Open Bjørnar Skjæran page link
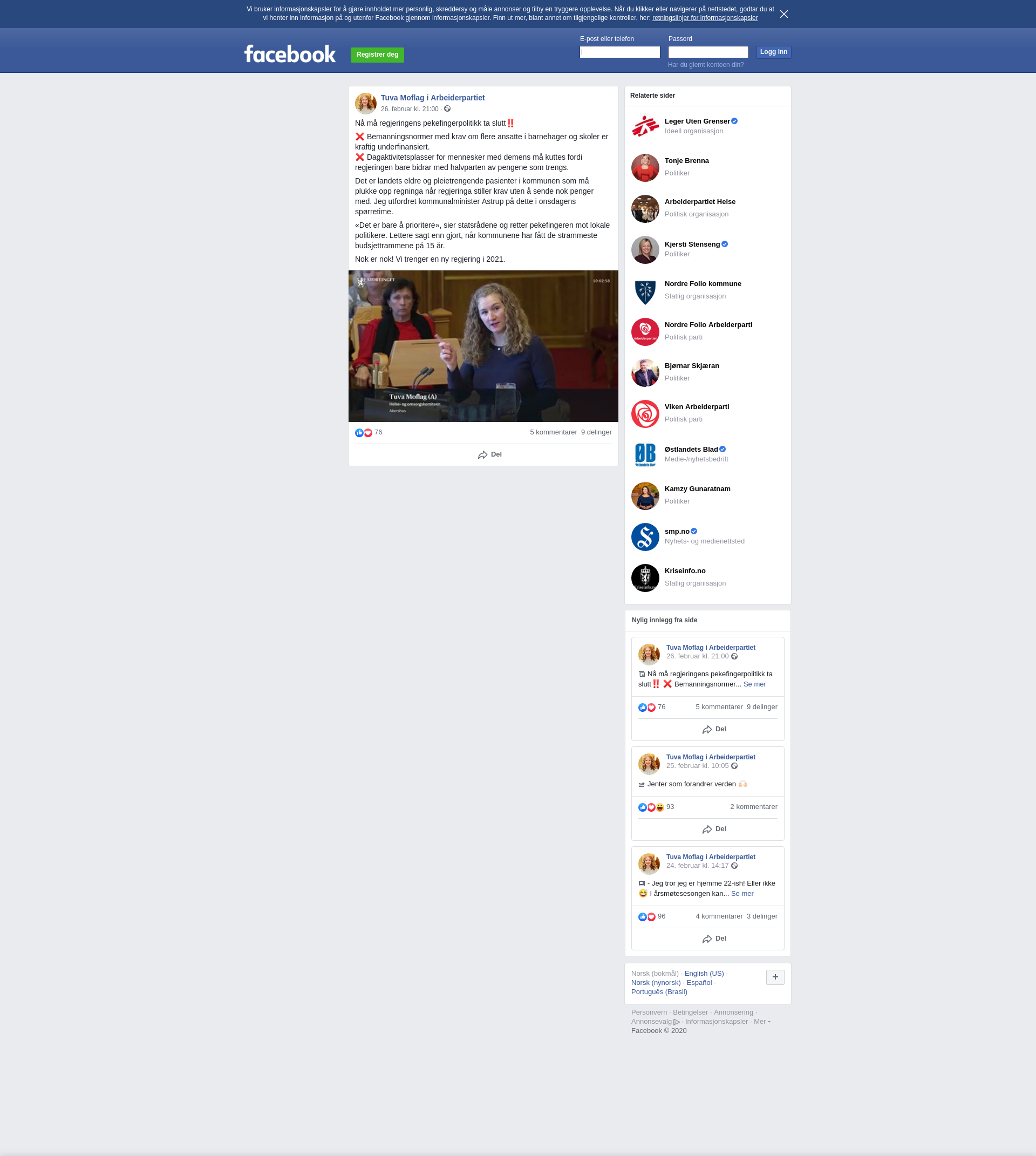Screen dimensions: 1036x1156 (692, 365)
